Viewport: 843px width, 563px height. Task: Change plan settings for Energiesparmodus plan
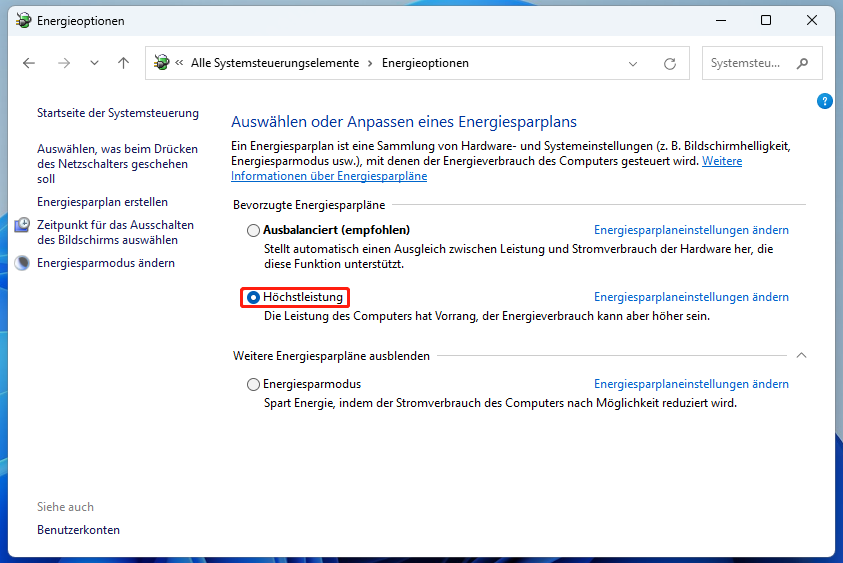point(691,384)
